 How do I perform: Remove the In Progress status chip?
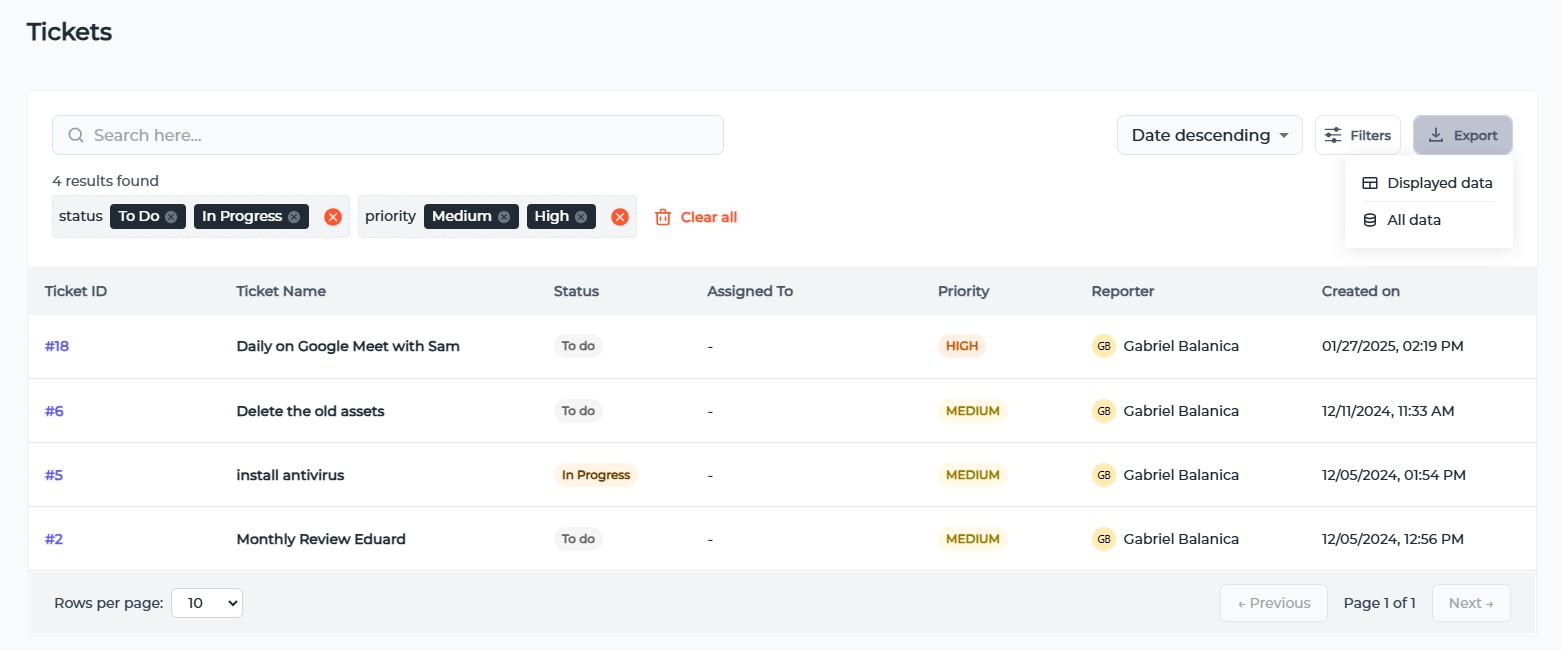pos(294,217)
